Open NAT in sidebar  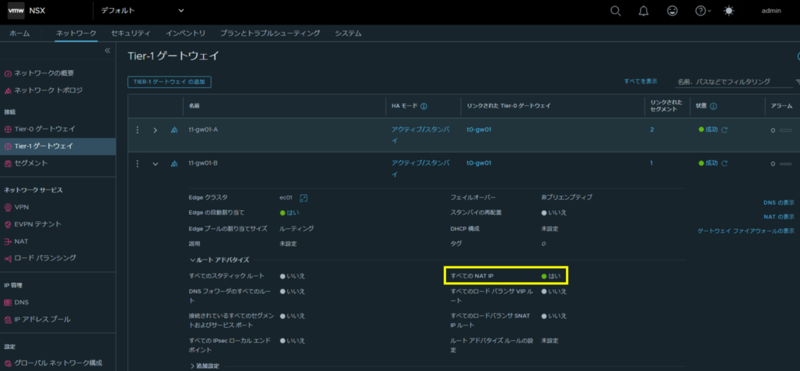click(x=16, y=241)
